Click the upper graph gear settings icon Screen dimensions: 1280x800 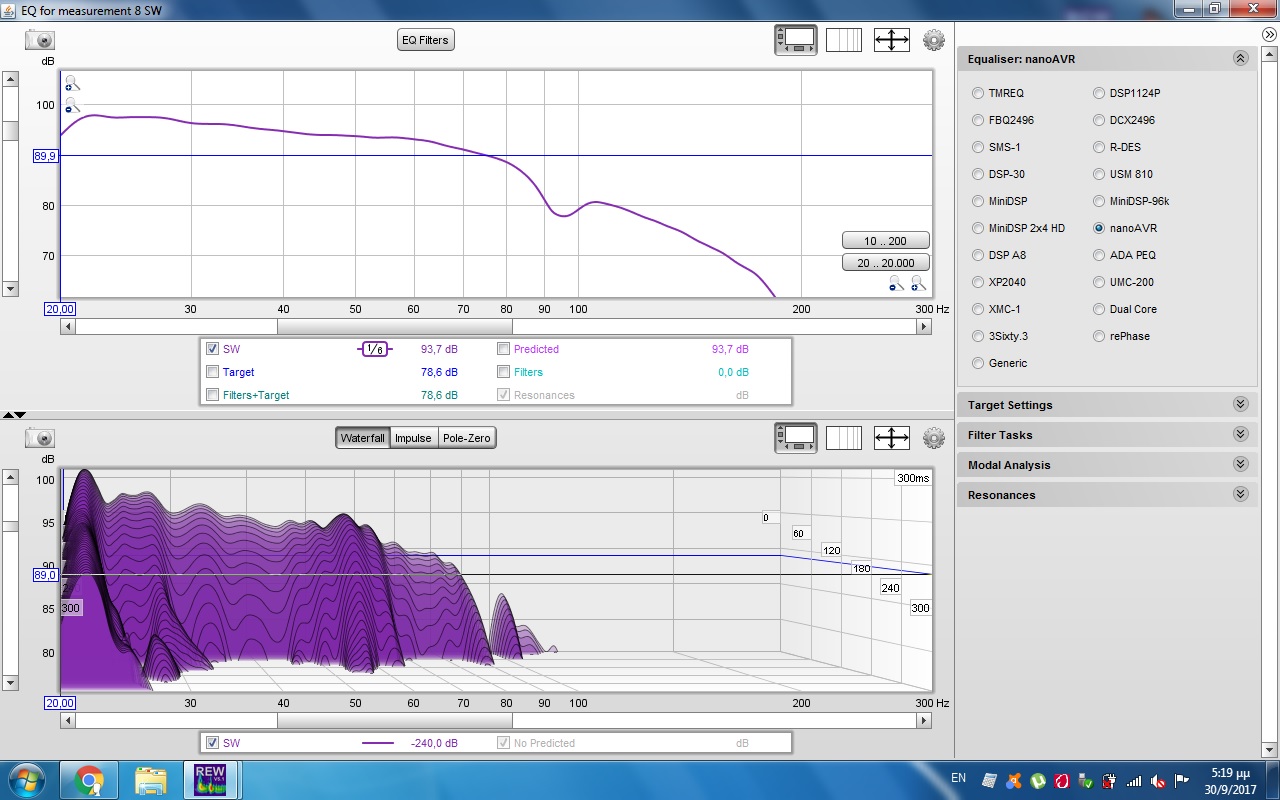[934, 40]
